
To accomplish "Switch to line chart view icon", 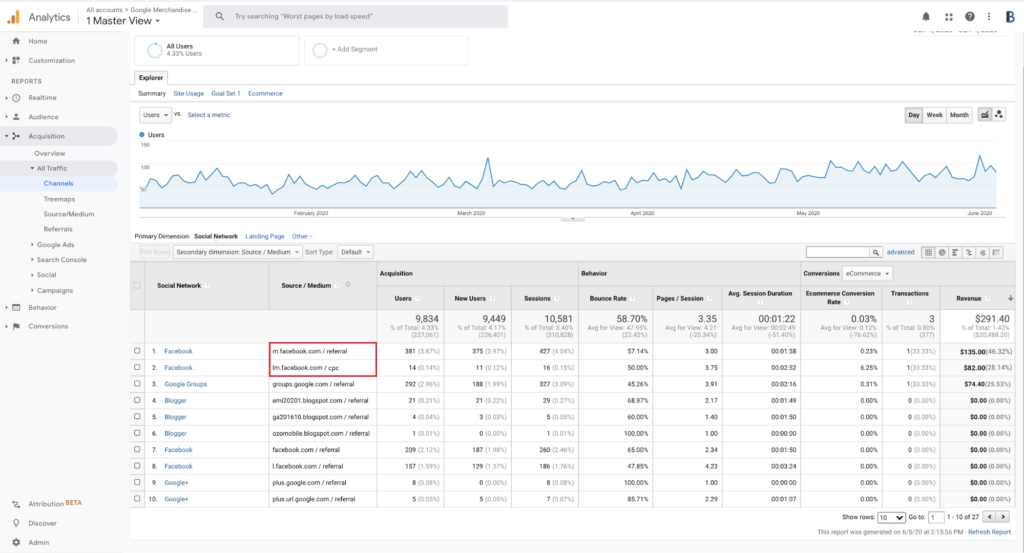I will [984, 115].
